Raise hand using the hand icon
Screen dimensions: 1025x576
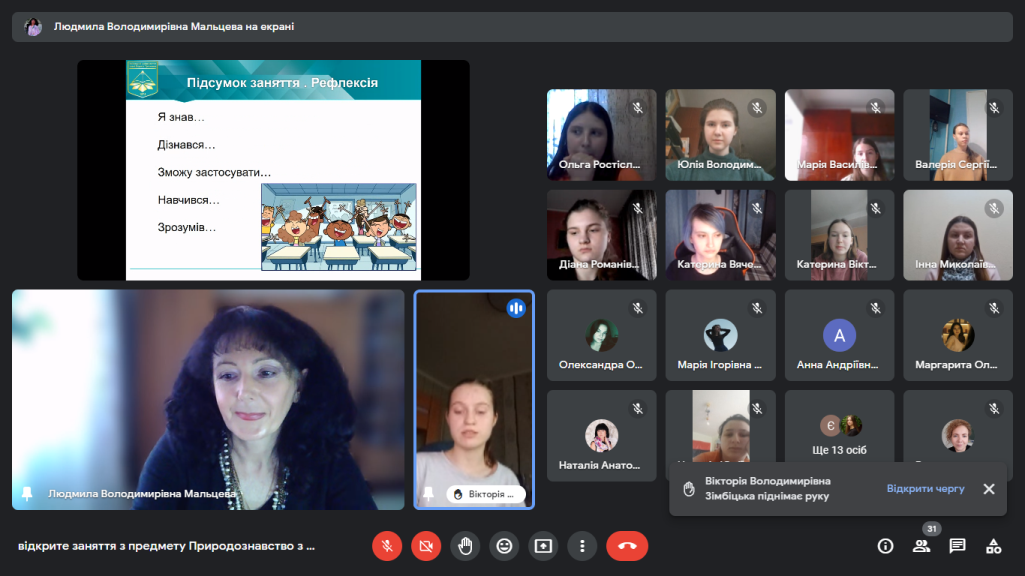(x=465, y=546)
